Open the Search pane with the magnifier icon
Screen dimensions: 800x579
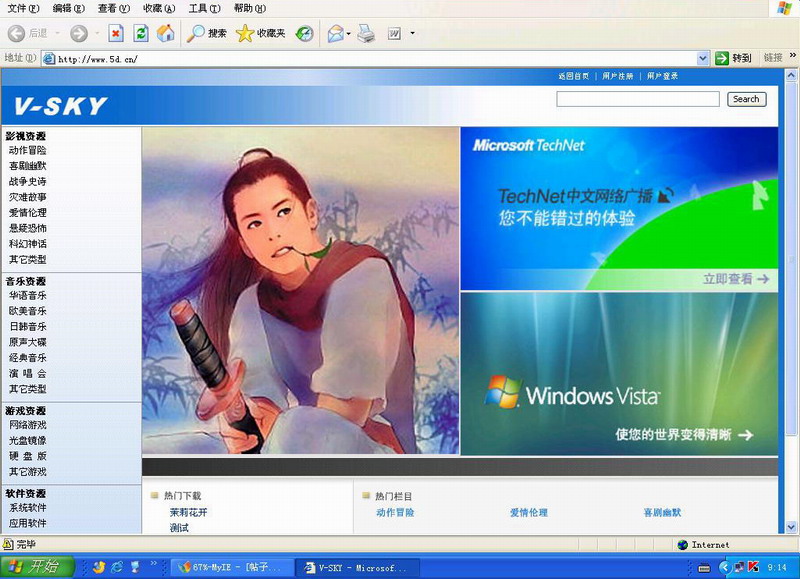(195, 34)
